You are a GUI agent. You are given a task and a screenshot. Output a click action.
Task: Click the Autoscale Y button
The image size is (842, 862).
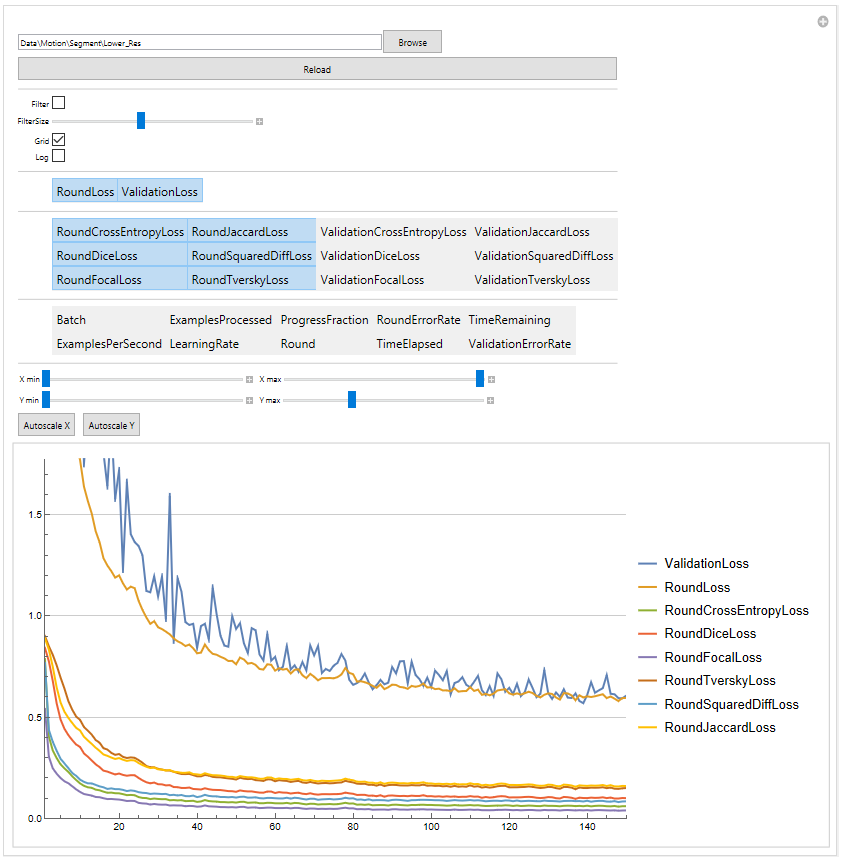[x=111, y=425]
